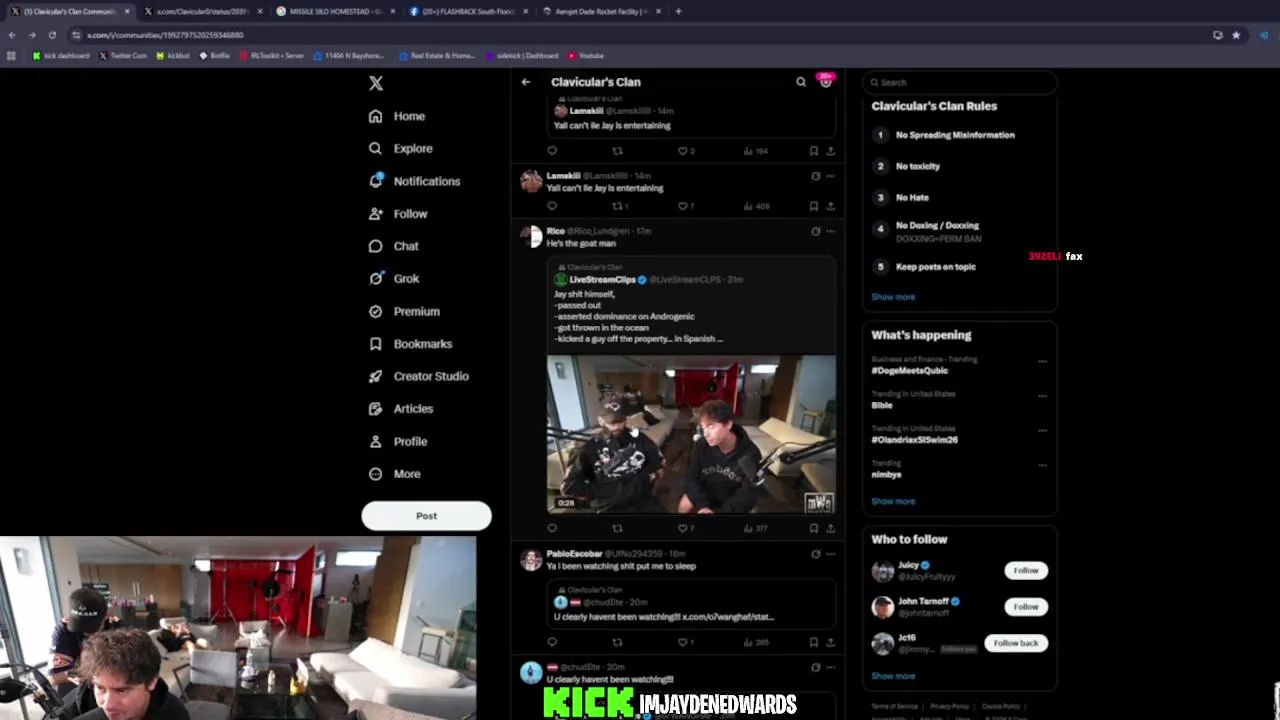Viewport: 1280px width, 720px height.
Task: Repost the Lamskiii post with 409 views
Action: [620, 206]
